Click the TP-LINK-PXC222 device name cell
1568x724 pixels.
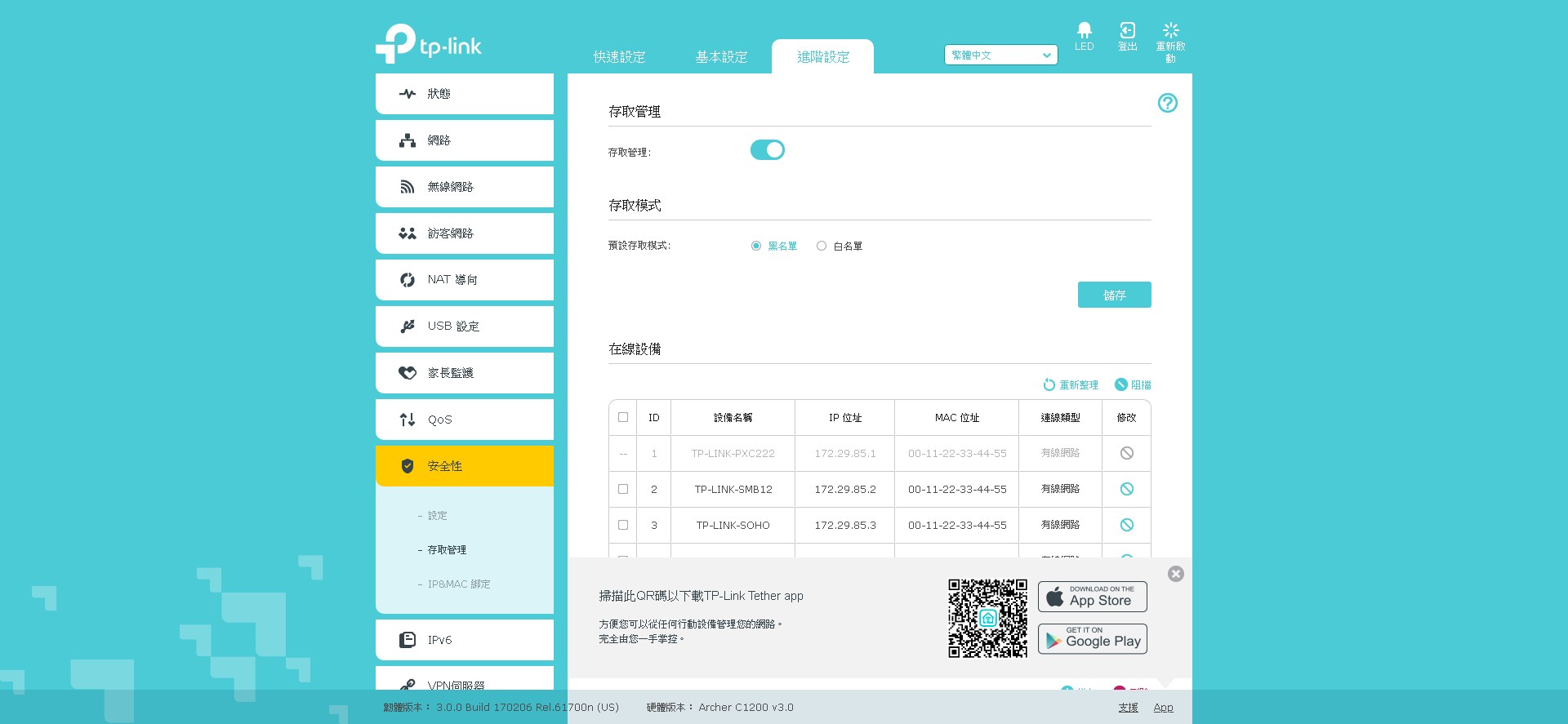[x=733, y=453]
